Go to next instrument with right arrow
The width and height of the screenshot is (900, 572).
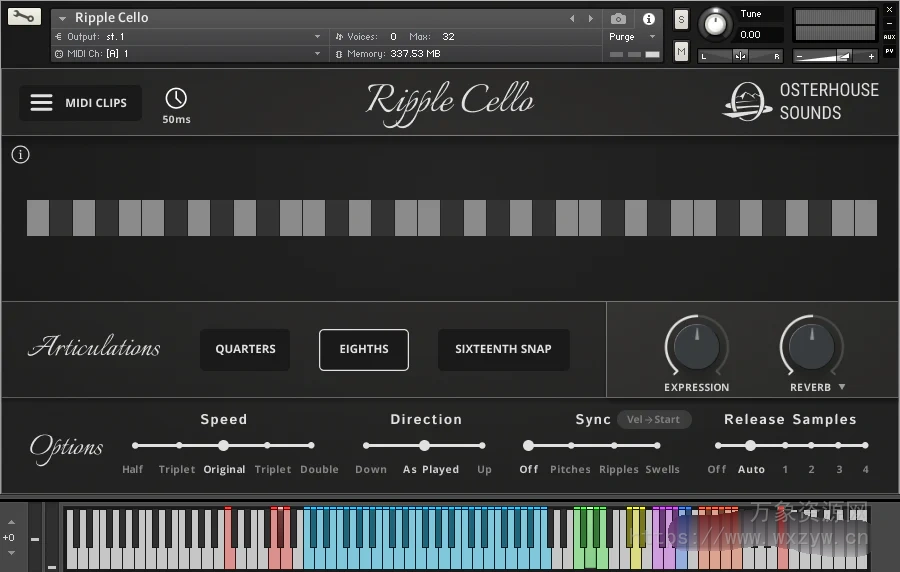tap(591, 18)
